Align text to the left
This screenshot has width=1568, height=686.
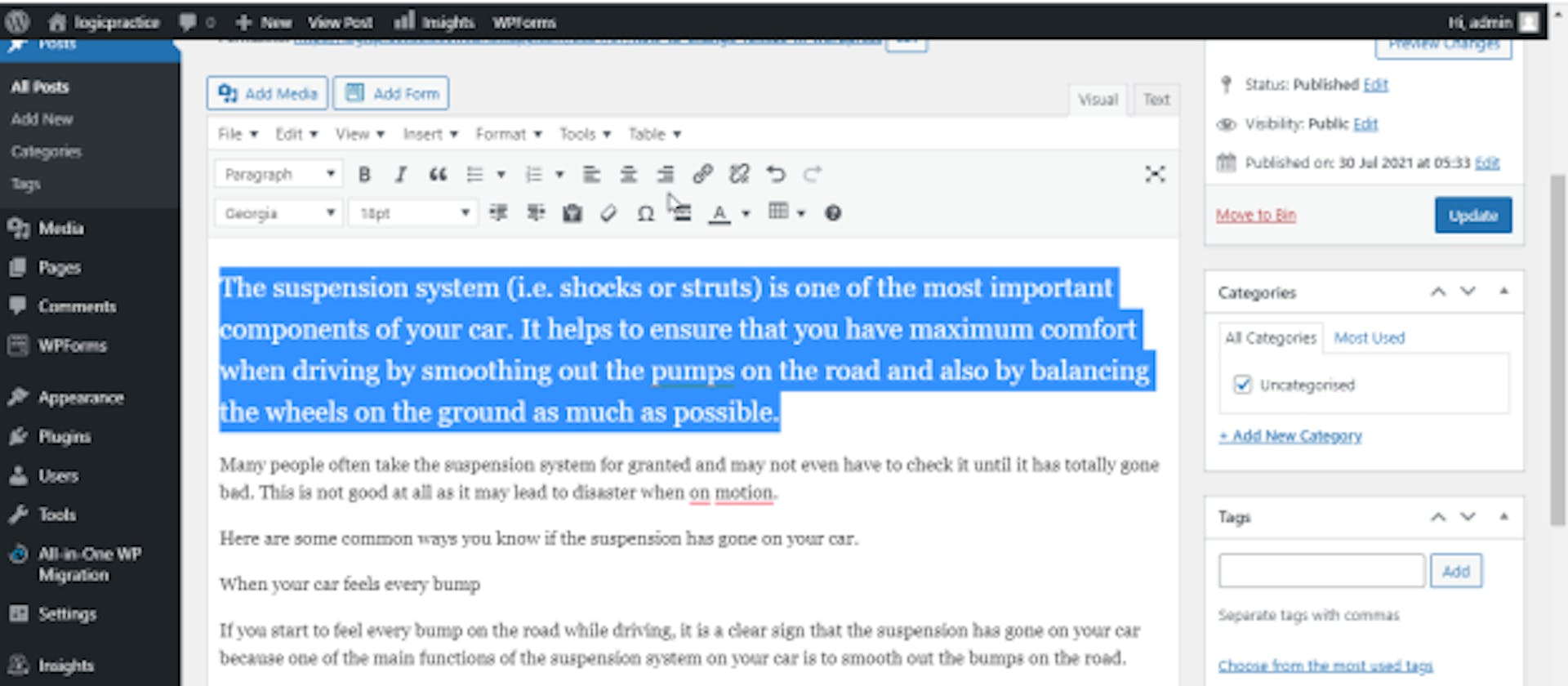(x=591, y=174)
